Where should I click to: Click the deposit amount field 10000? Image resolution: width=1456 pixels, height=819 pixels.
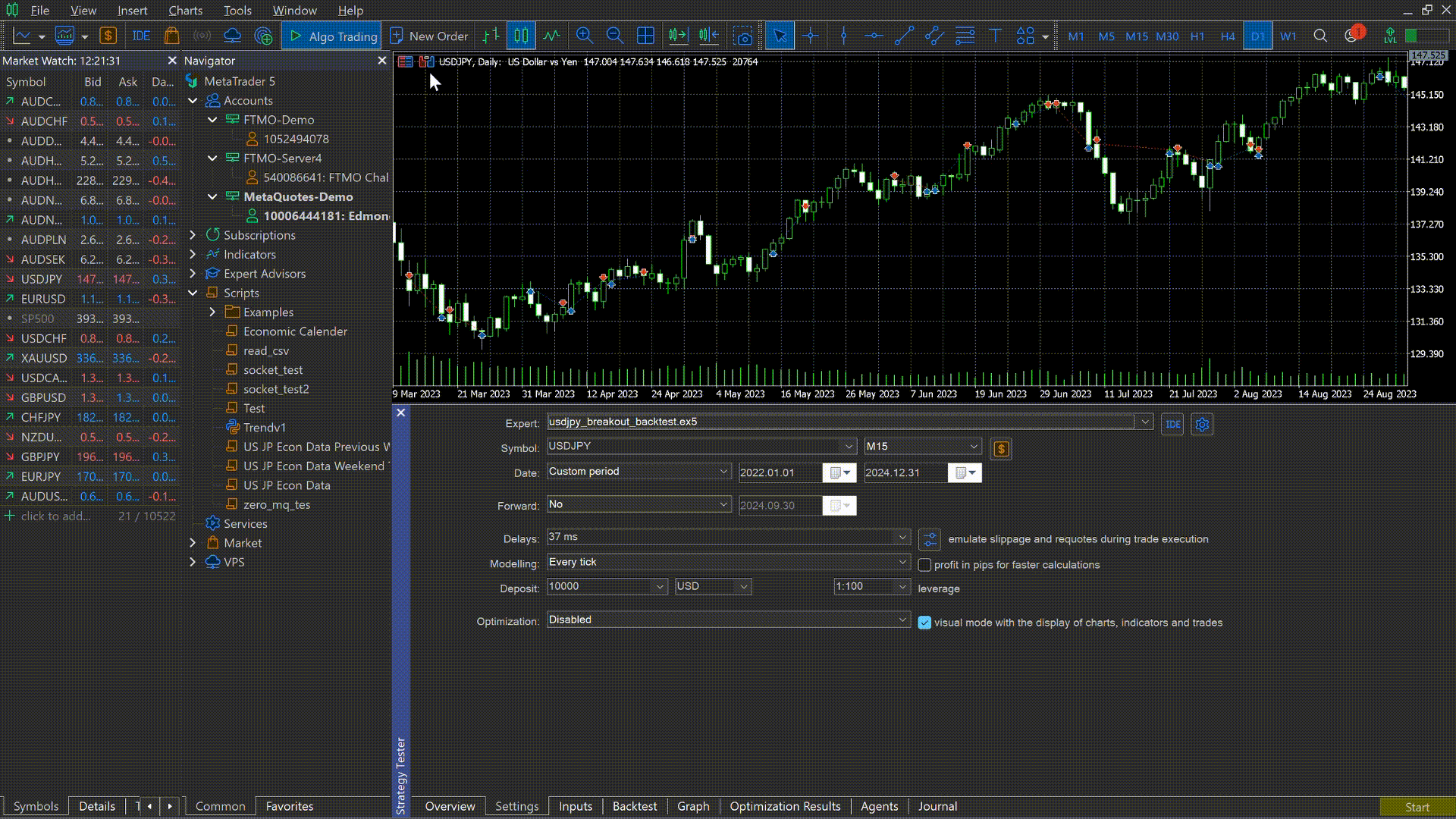(x=607, y=586)
